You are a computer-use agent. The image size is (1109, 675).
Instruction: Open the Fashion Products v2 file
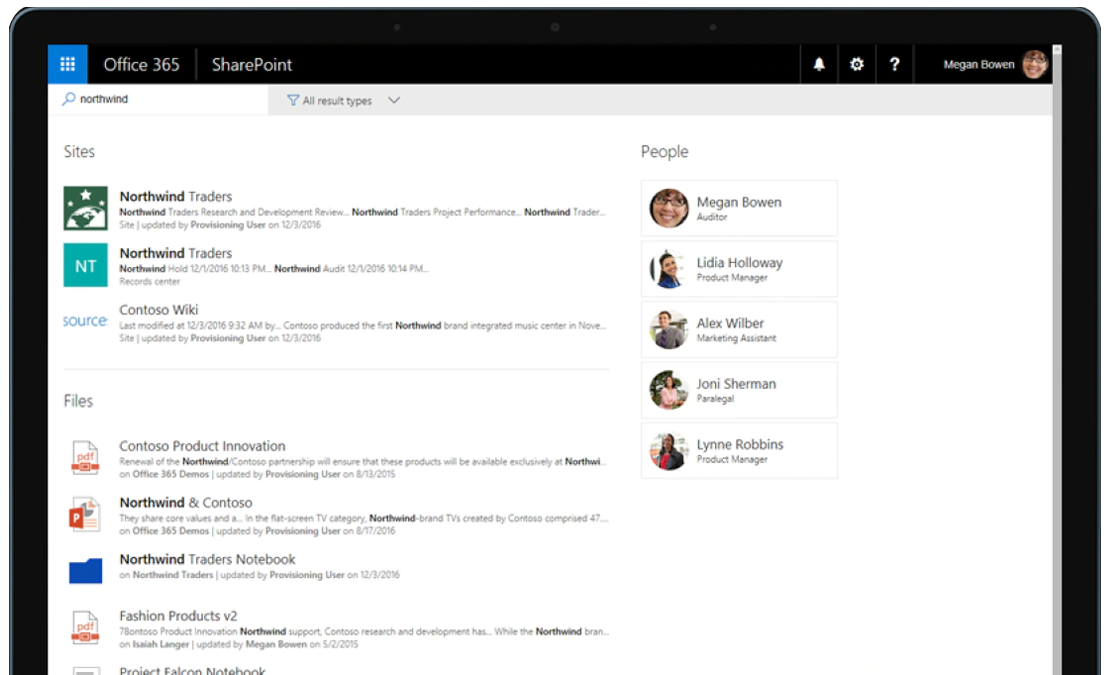tap(178, 616)
